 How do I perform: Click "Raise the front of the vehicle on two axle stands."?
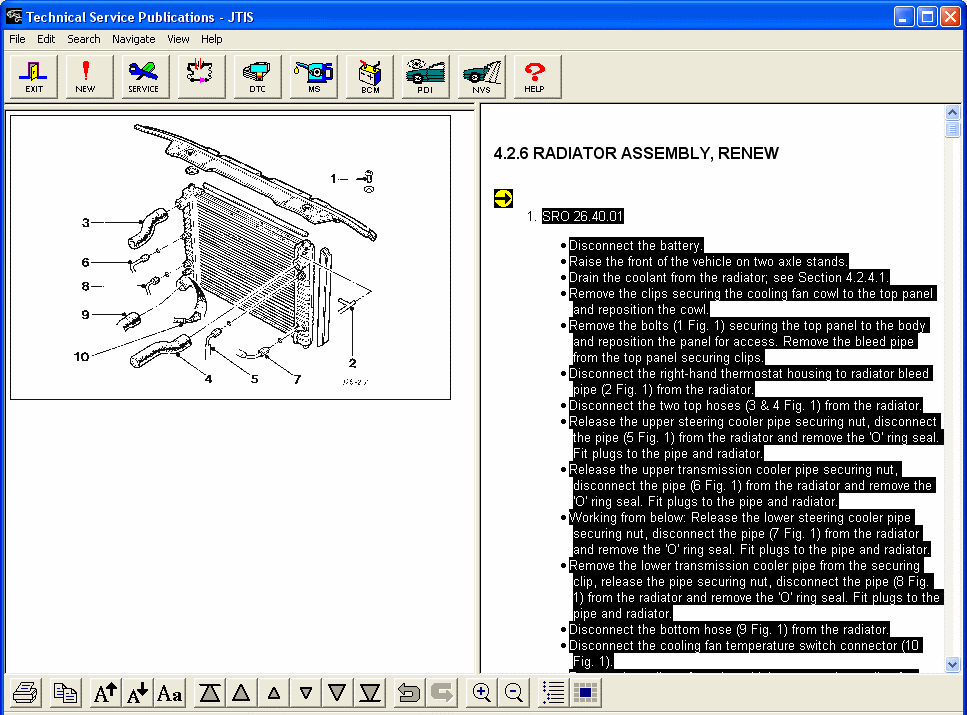pos(709,262)
